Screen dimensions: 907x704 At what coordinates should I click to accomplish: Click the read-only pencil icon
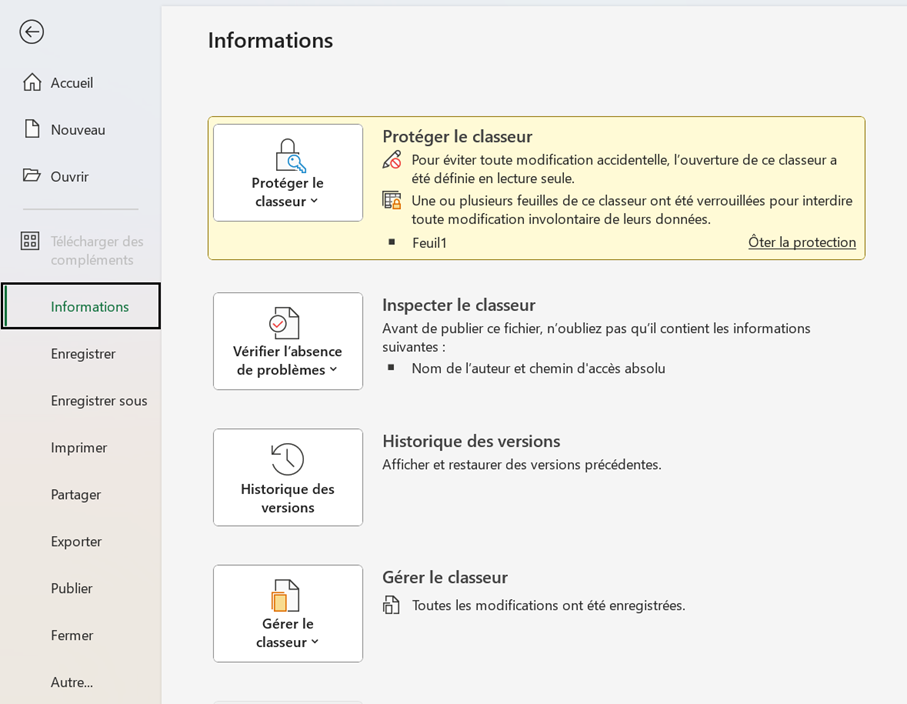[x=392, y=160]
